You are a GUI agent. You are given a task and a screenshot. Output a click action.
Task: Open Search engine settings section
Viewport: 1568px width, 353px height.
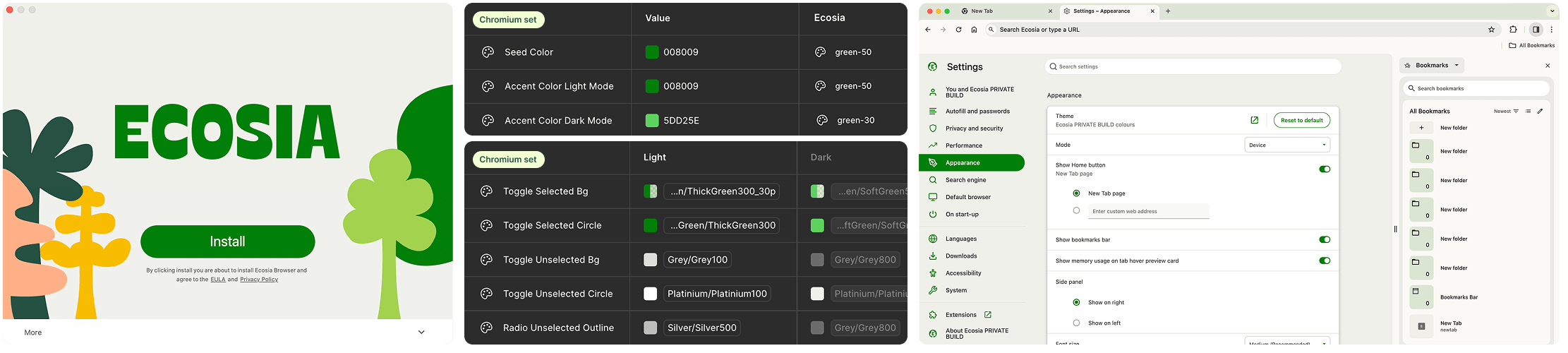click(x=966, y=180)
